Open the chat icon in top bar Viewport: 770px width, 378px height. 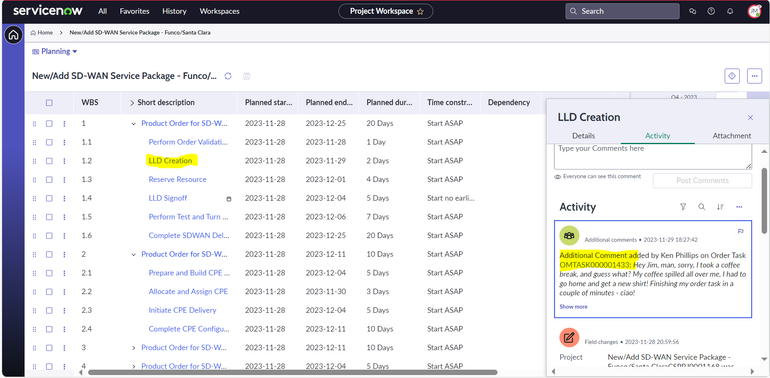pos(693,11)
